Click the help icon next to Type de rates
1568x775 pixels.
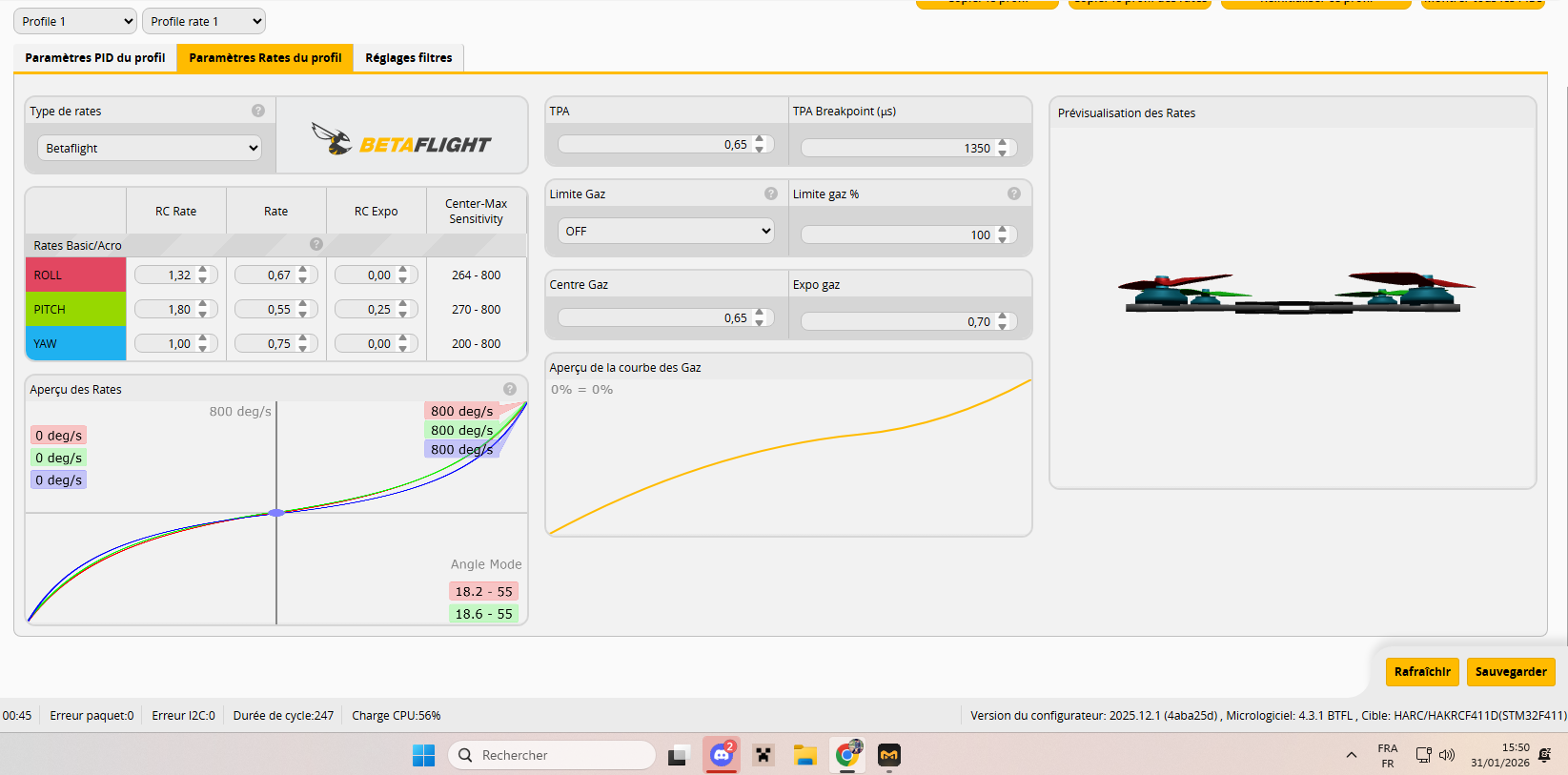click(257, 111)
